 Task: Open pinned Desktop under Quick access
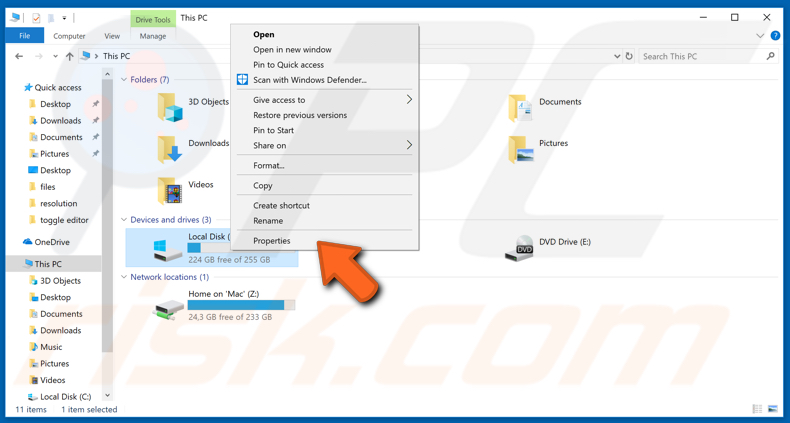point(55,104)
